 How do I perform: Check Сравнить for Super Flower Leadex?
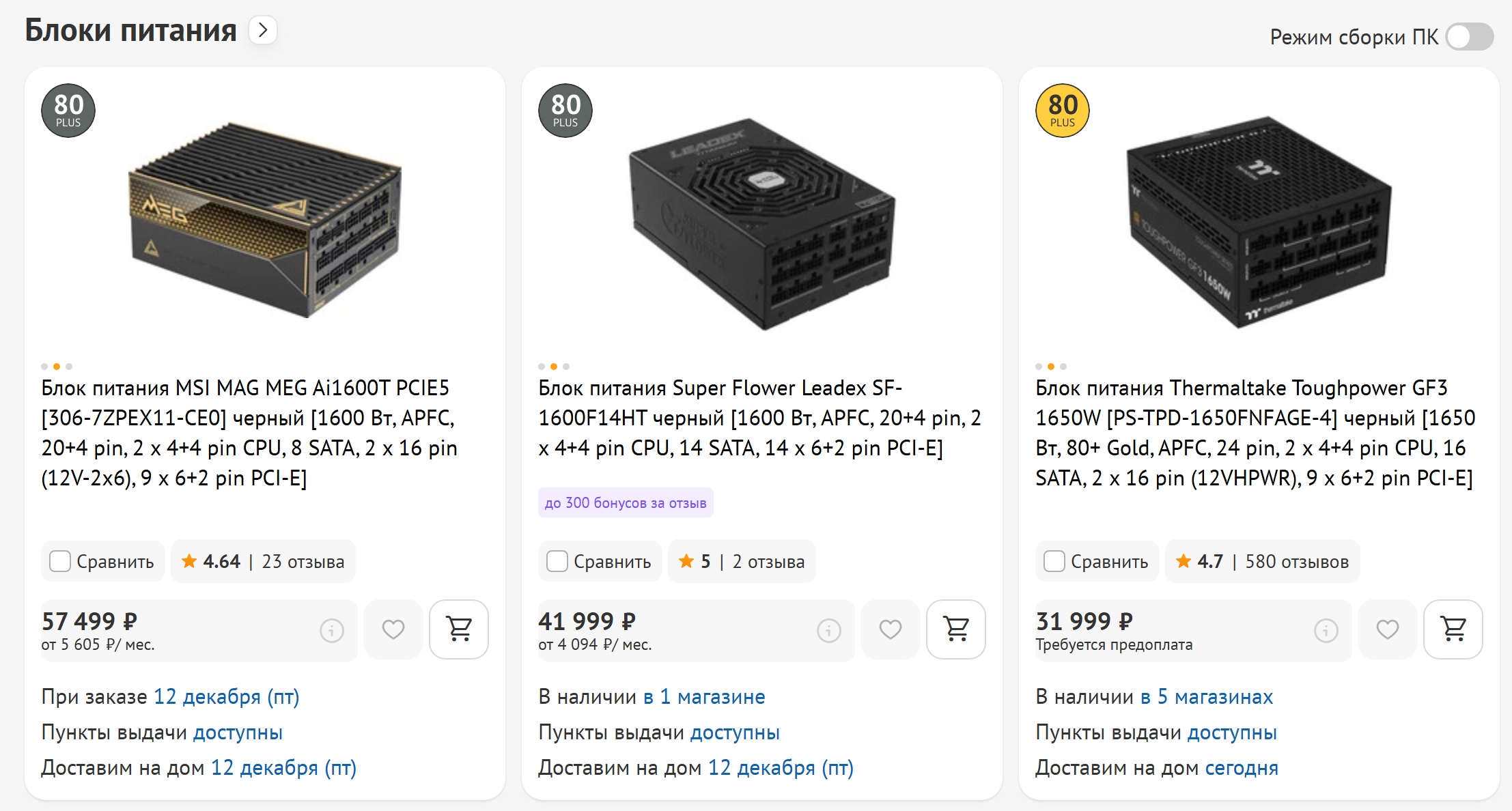pyautogui.click(x=558, y=561)
